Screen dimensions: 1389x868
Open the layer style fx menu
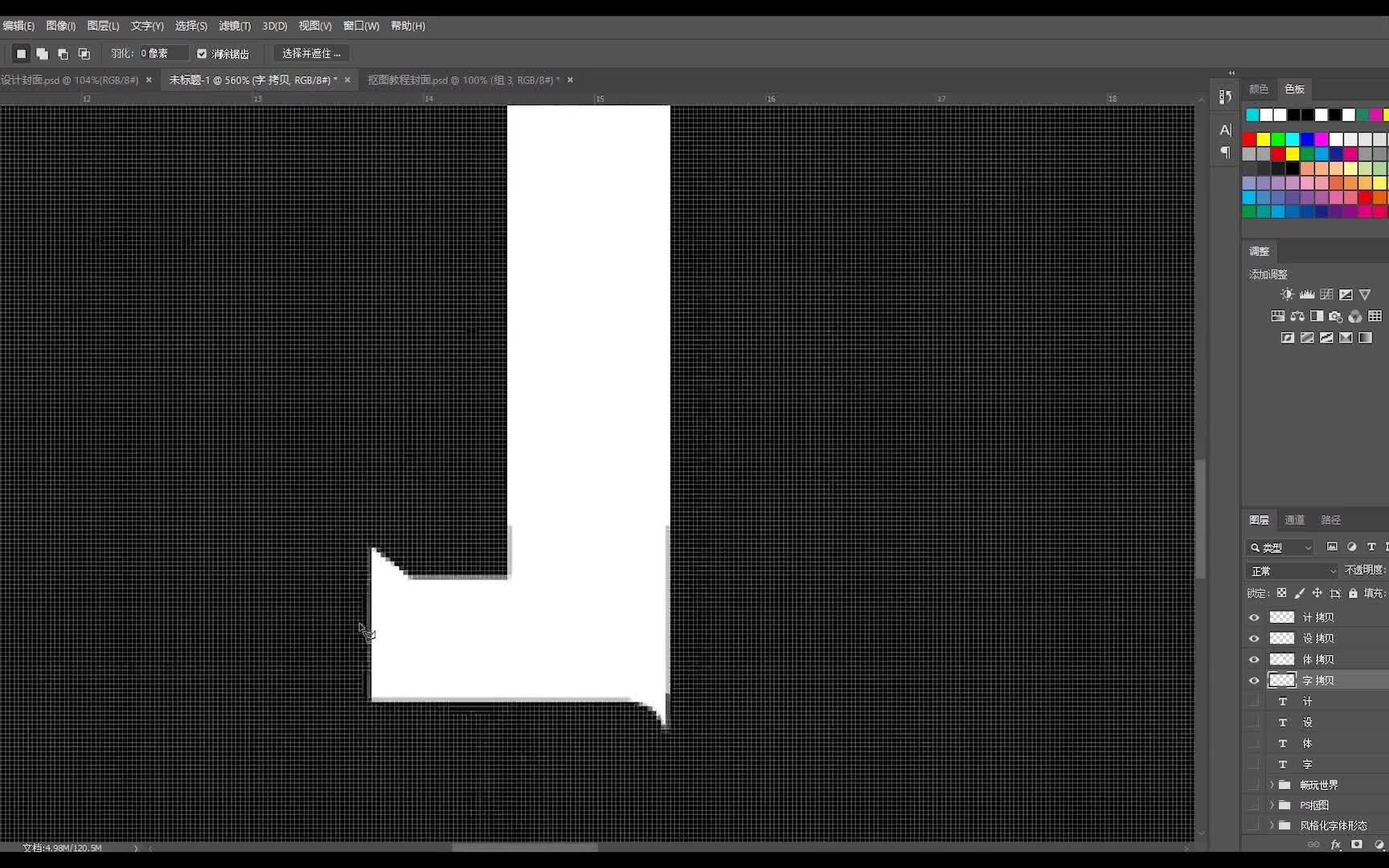(1336, 845)
